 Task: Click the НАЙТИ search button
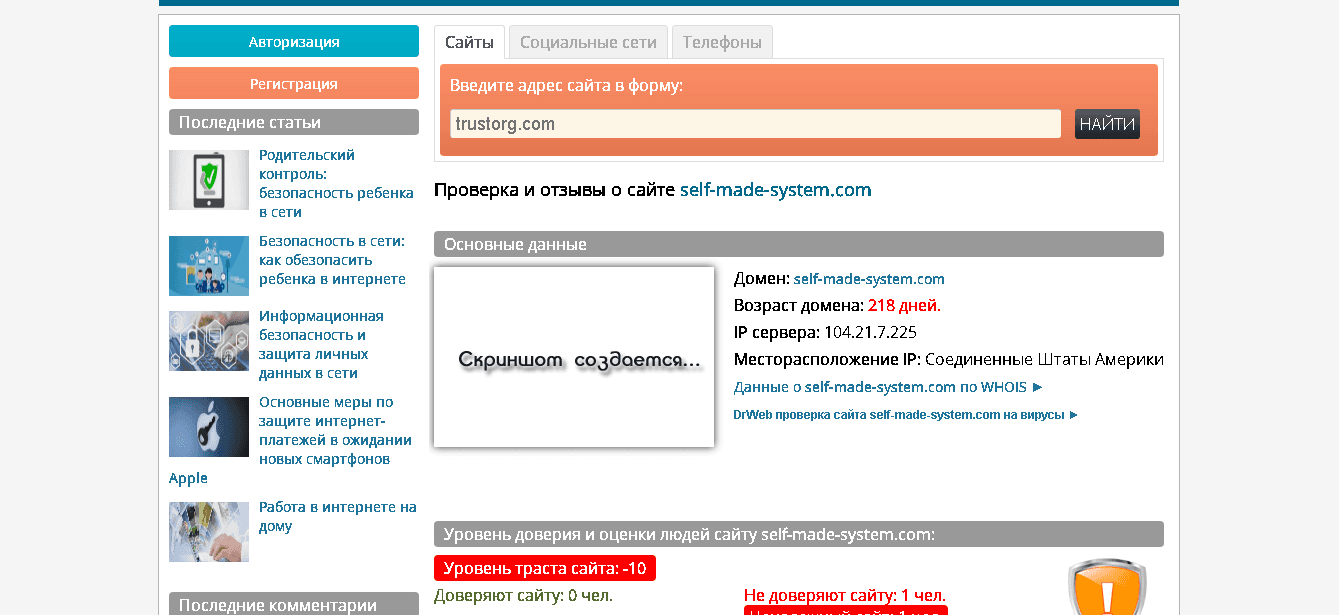pos(1107,124)
